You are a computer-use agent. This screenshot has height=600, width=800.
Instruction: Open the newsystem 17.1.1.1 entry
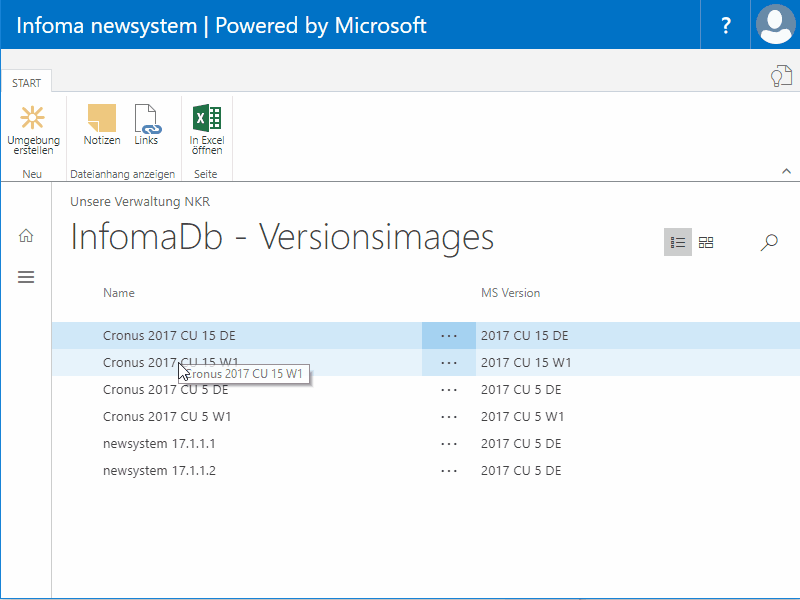click(159, 444)
